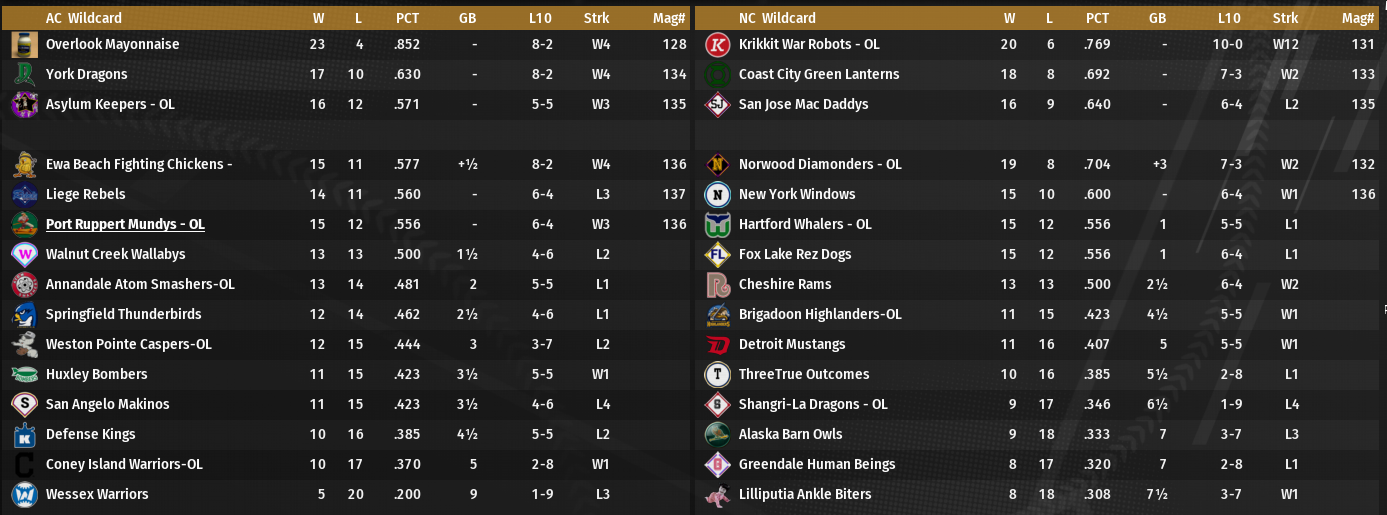Click the Walnut Creek Wallabys logo
The image size is (1387, 515).
coord(25,255)
